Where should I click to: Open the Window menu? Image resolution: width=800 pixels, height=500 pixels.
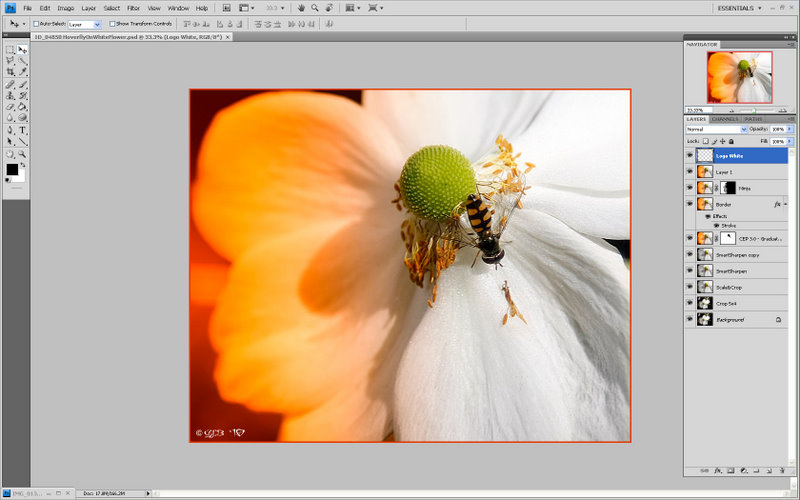(178, 8)
